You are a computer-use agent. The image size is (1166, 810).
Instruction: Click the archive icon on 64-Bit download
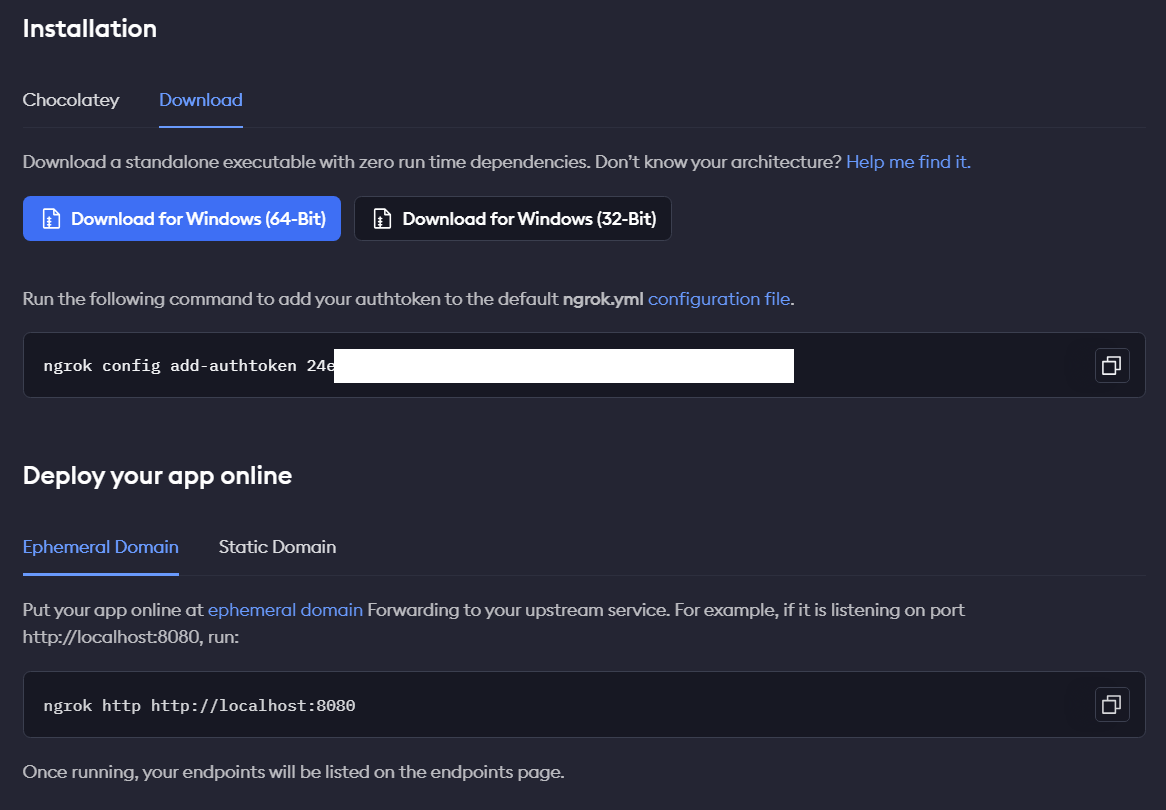coord(50,219)
